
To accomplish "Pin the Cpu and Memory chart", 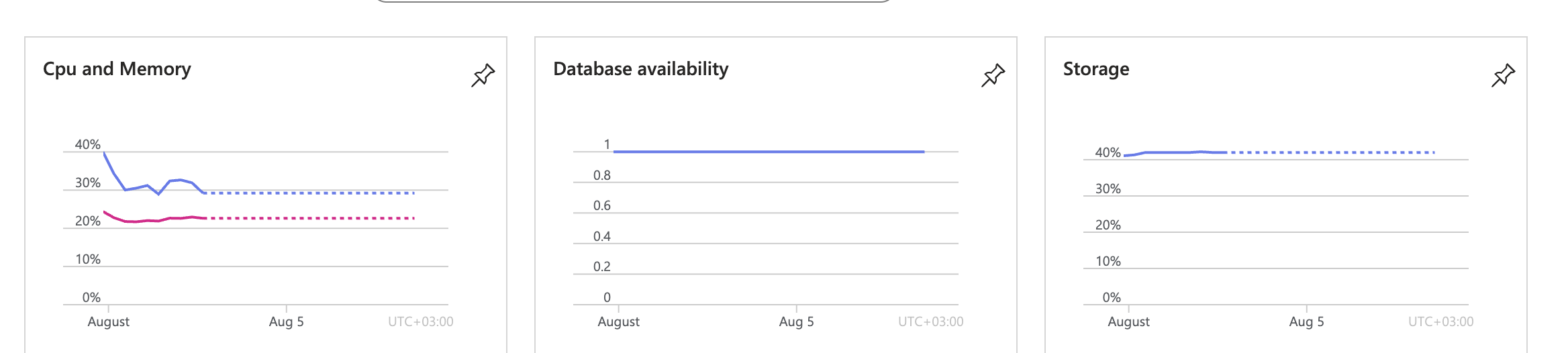I will tap(483, 75).
